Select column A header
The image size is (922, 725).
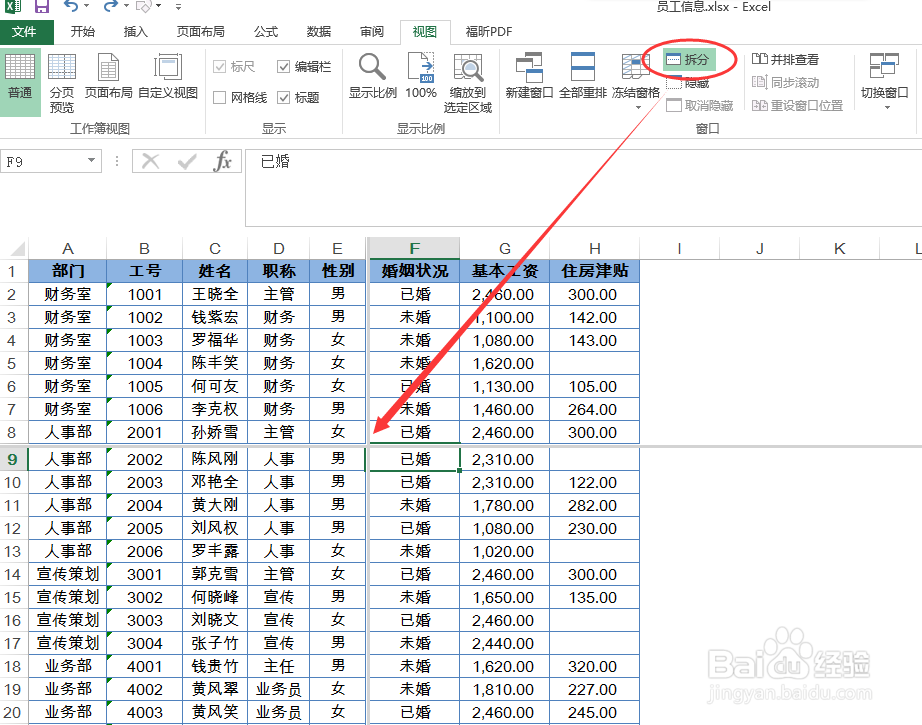(68, 249)
